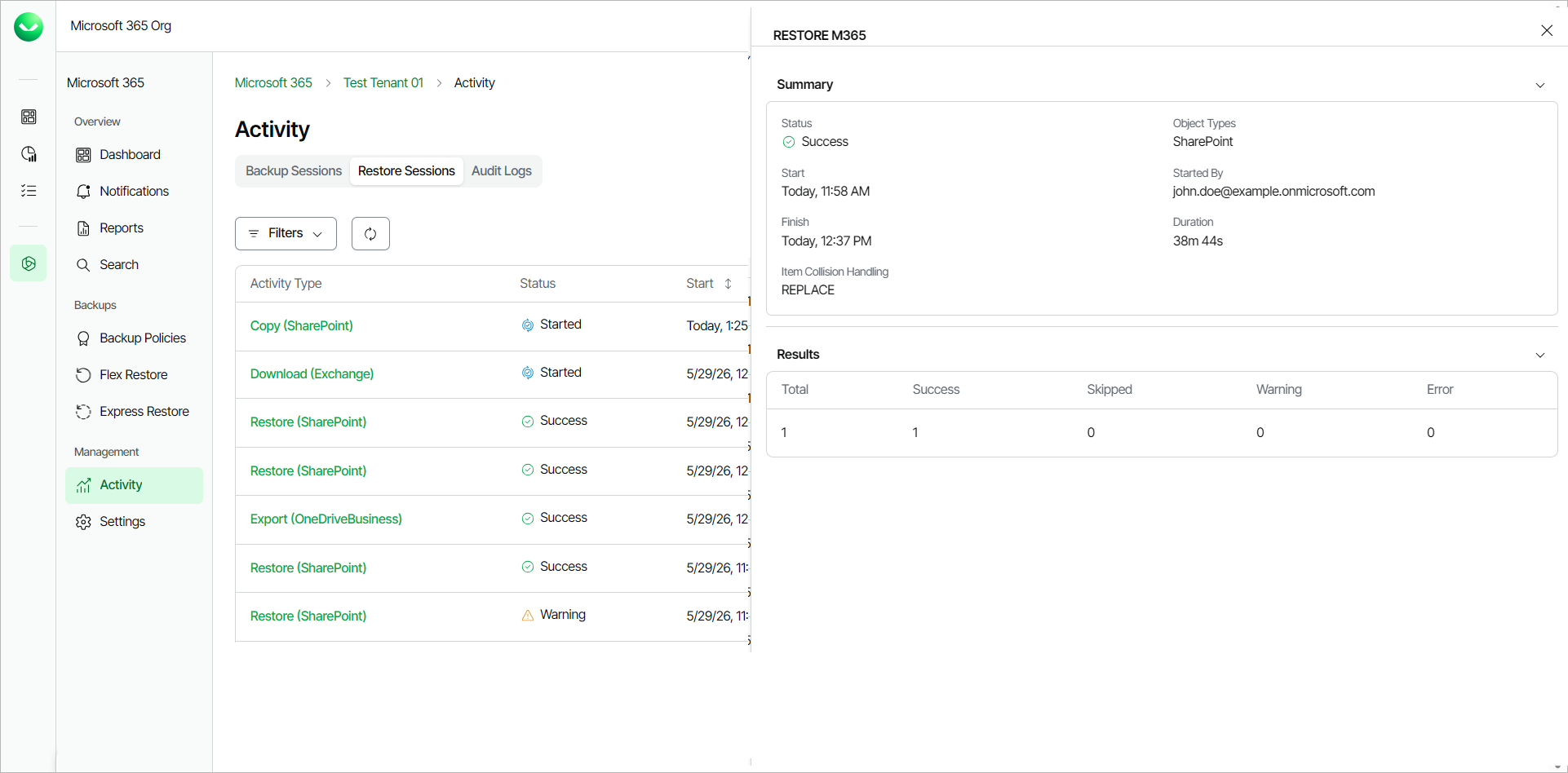This screenshot has height=773, width=1568.
Task: Click Microsoft 365 Org title
Action: tap(121, 26)
